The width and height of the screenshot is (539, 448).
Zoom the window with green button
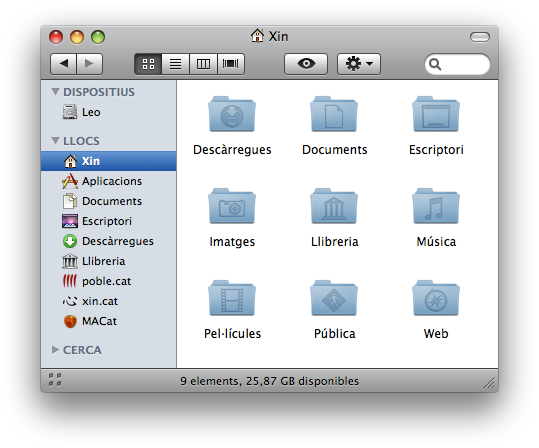click(x=98, y=37)
